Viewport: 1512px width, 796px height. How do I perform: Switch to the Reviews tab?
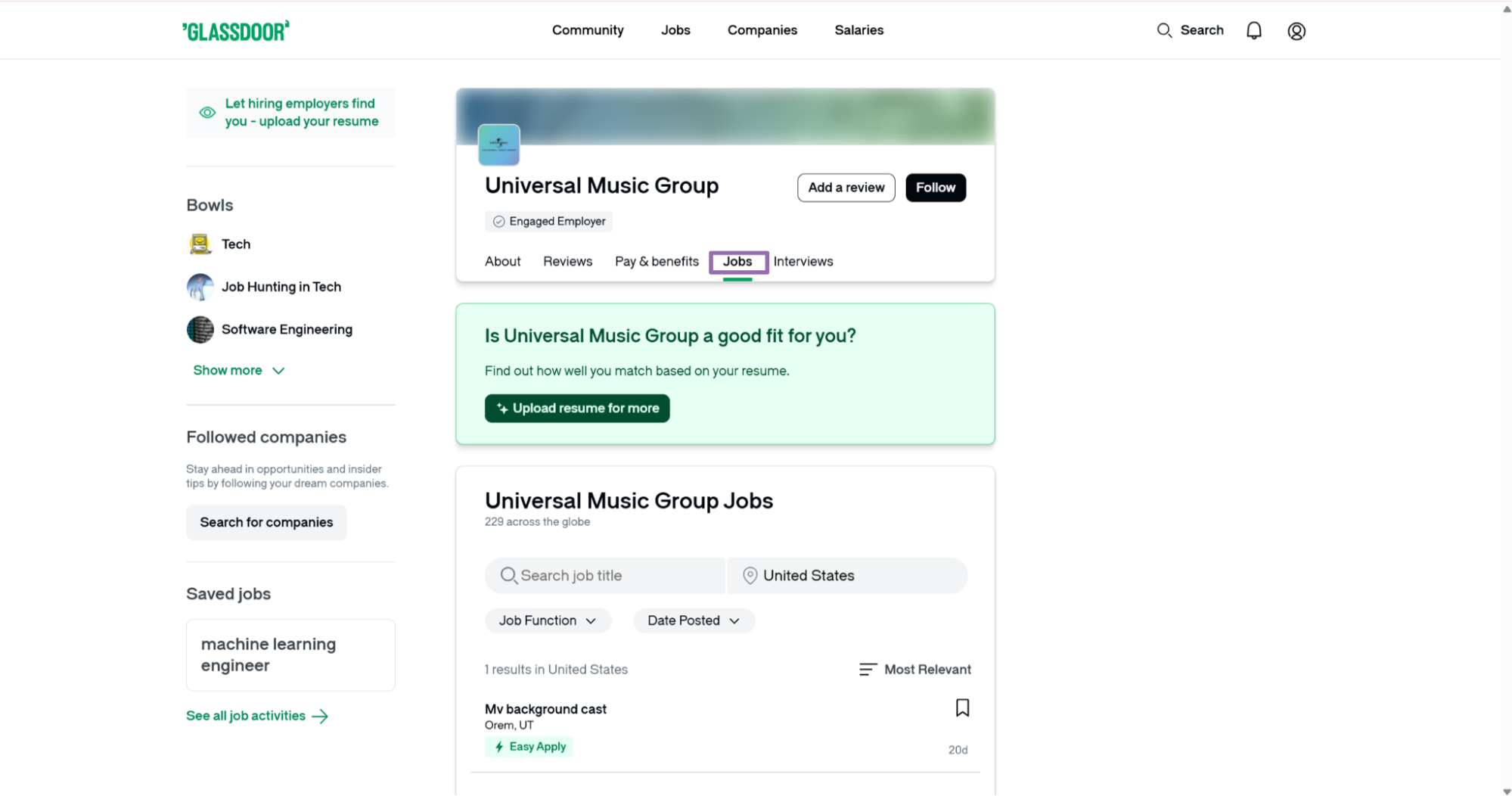coord(567,262)
